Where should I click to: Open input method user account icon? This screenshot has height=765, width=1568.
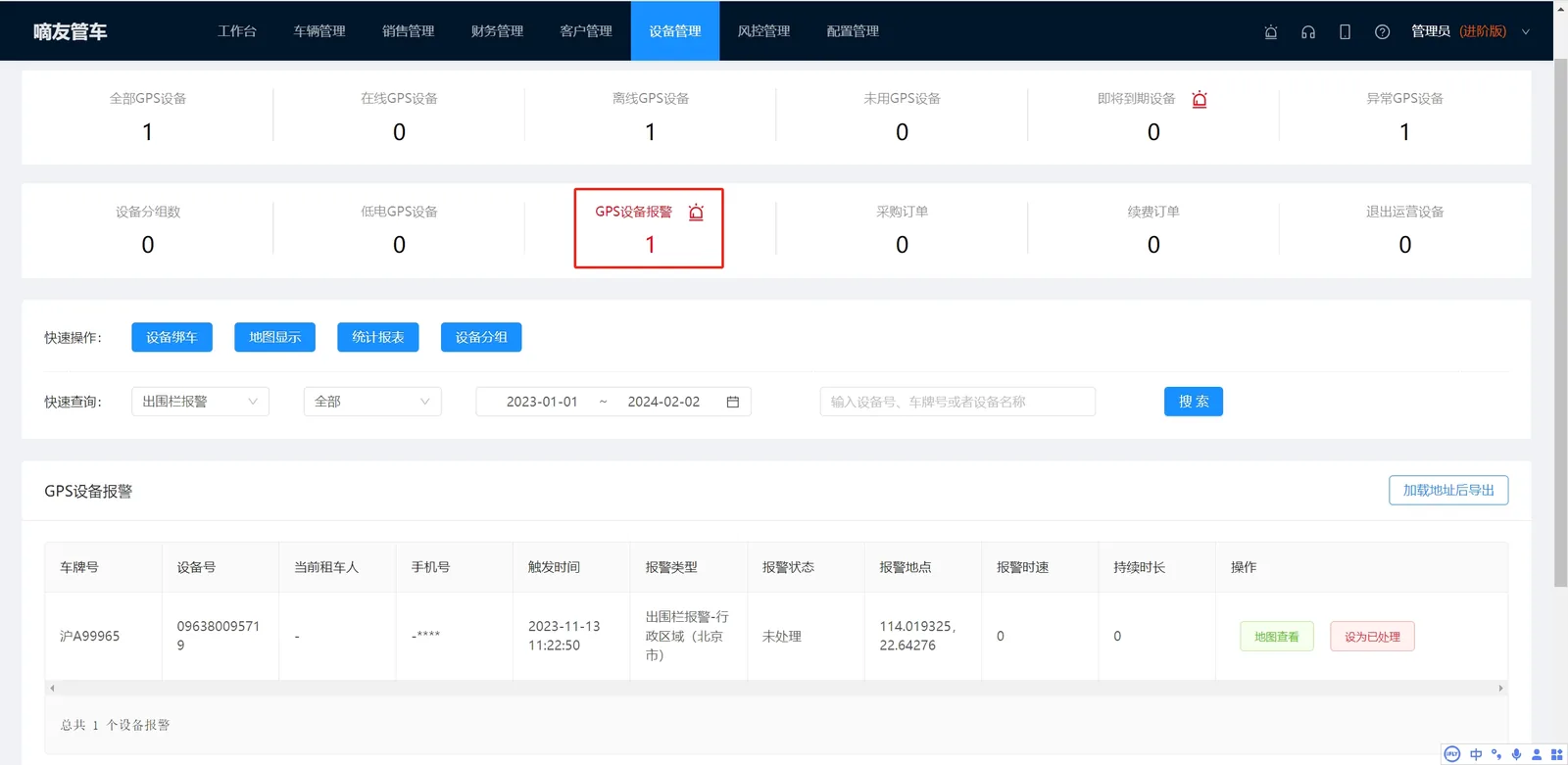pyautogui.click(x=1536, y=754)
